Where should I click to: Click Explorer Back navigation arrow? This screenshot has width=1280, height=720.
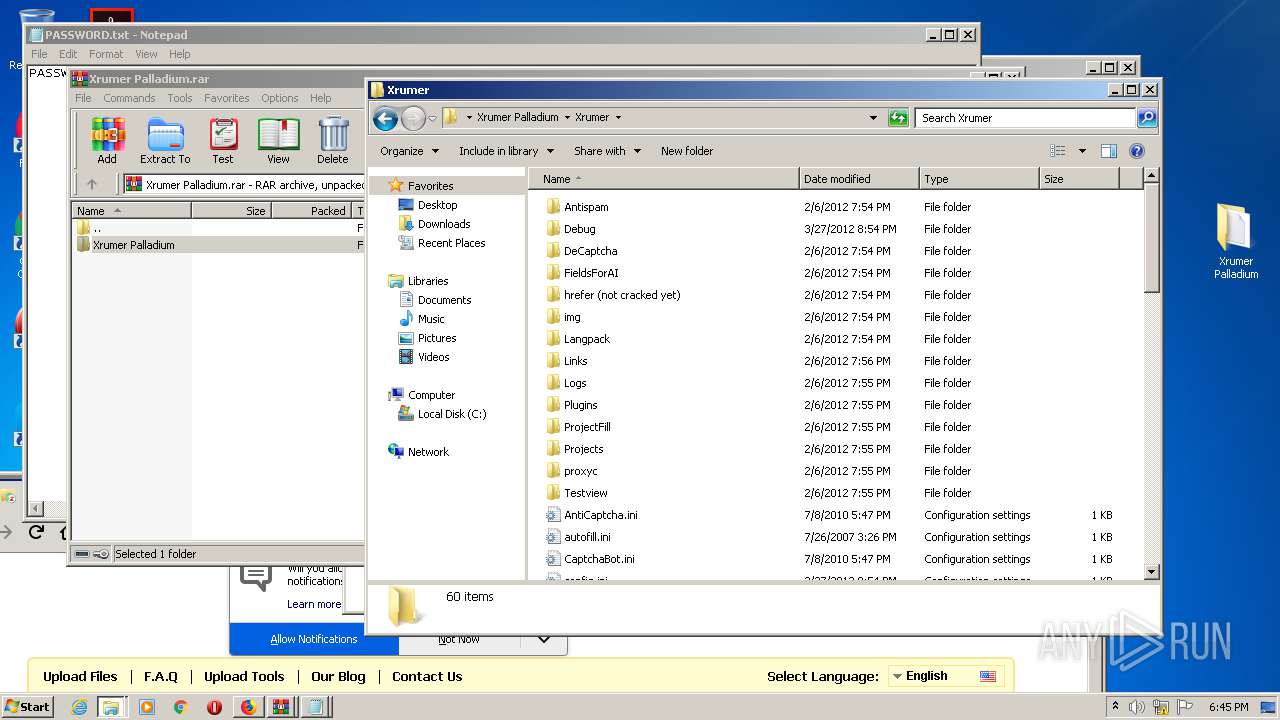point(385,119)
